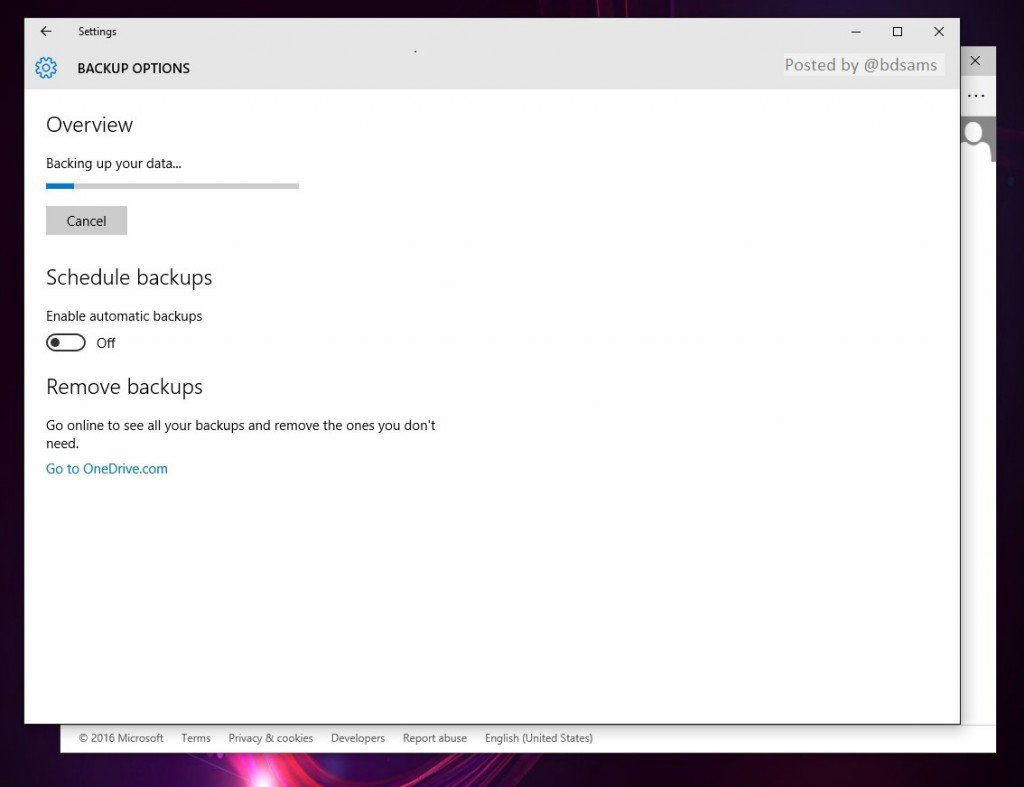Change language English (United States) link
The height and width of the screenshot is (787, 1024).
539,738
